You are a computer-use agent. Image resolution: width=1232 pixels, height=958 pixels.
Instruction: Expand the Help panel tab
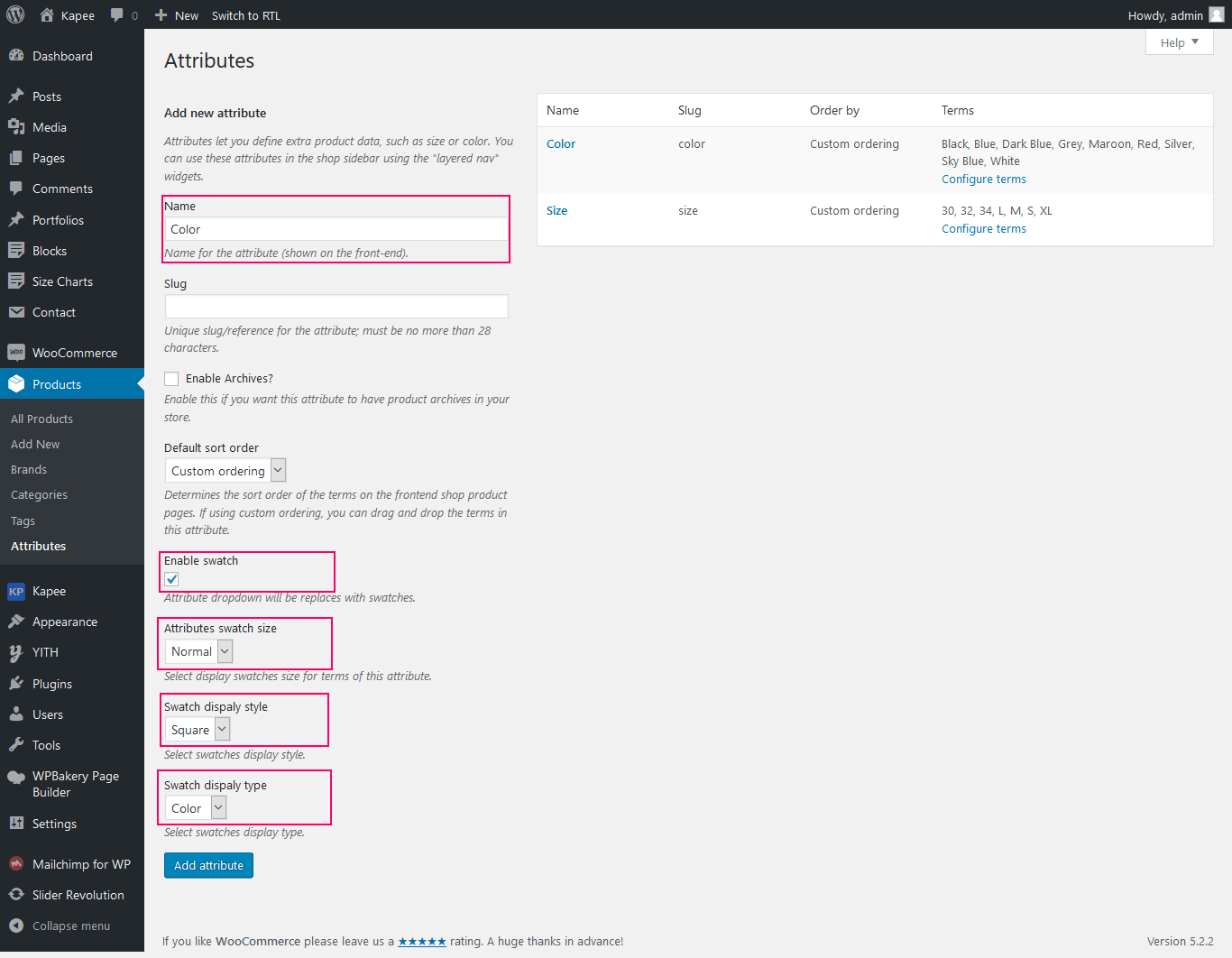click(1180, 42)
